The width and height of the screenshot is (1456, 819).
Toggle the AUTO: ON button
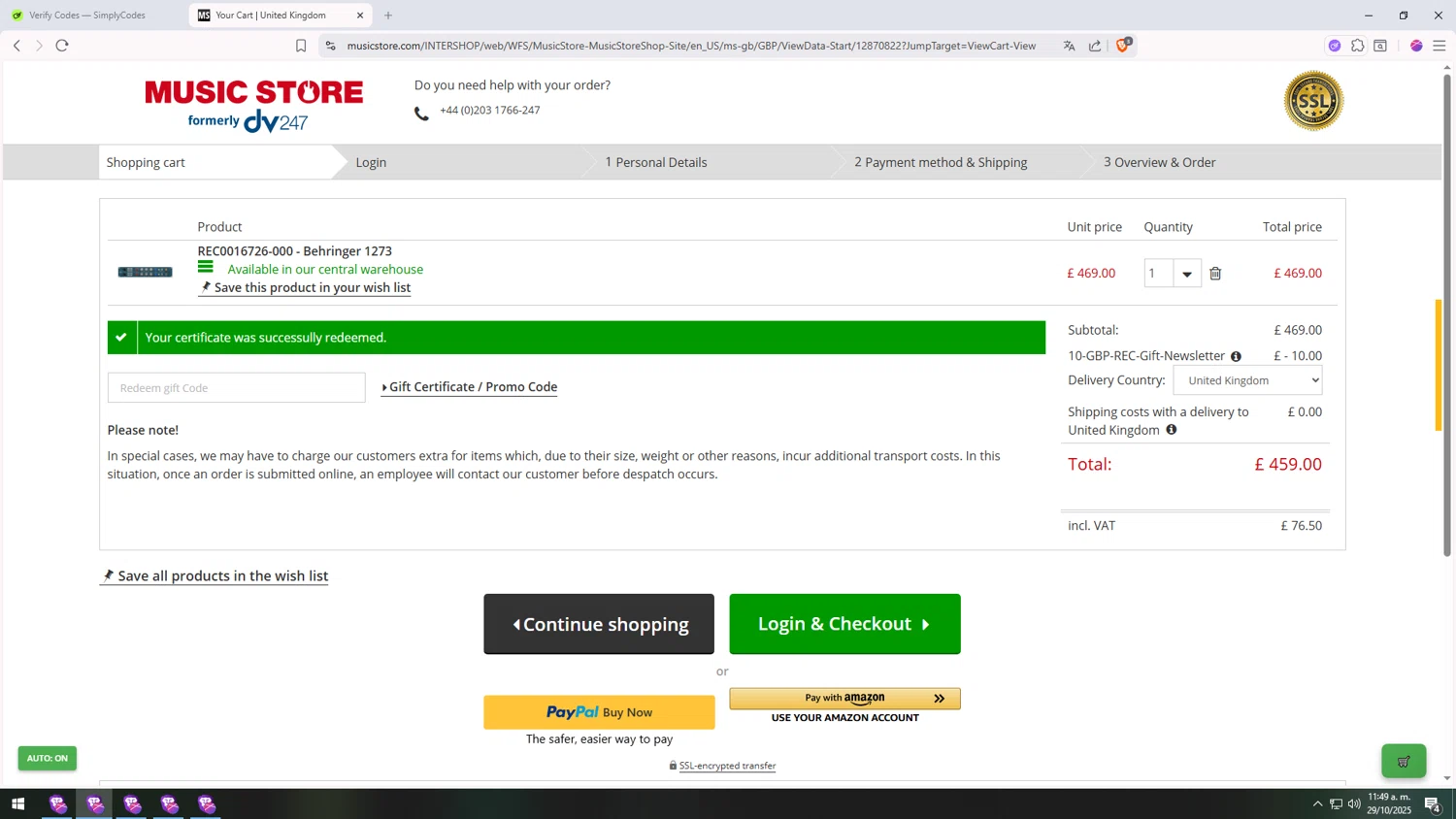[x=48, y=758]
